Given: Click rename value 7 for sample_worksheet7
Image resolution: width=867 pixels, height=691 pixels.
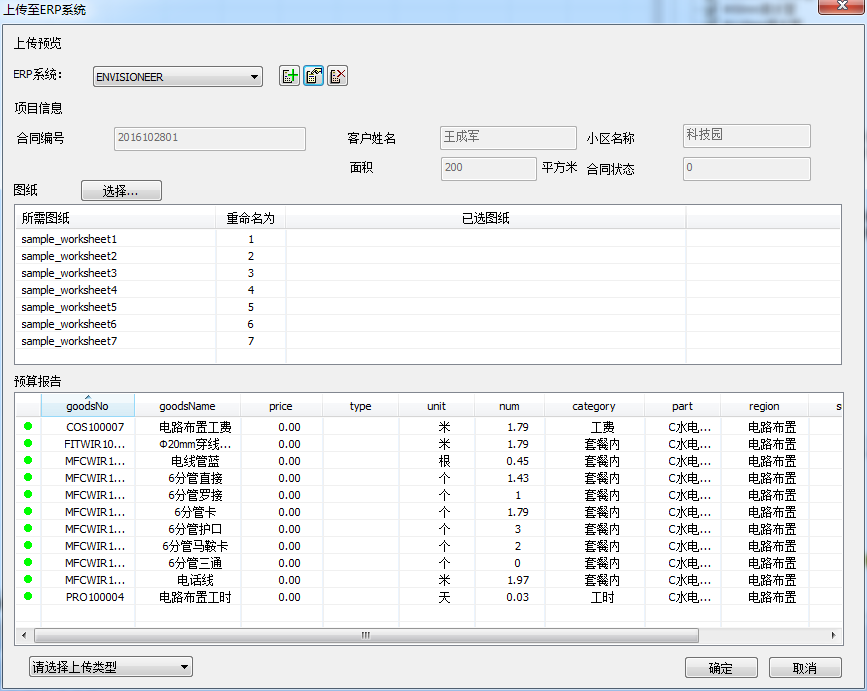Looking at the screenshot, I should 251,341.
